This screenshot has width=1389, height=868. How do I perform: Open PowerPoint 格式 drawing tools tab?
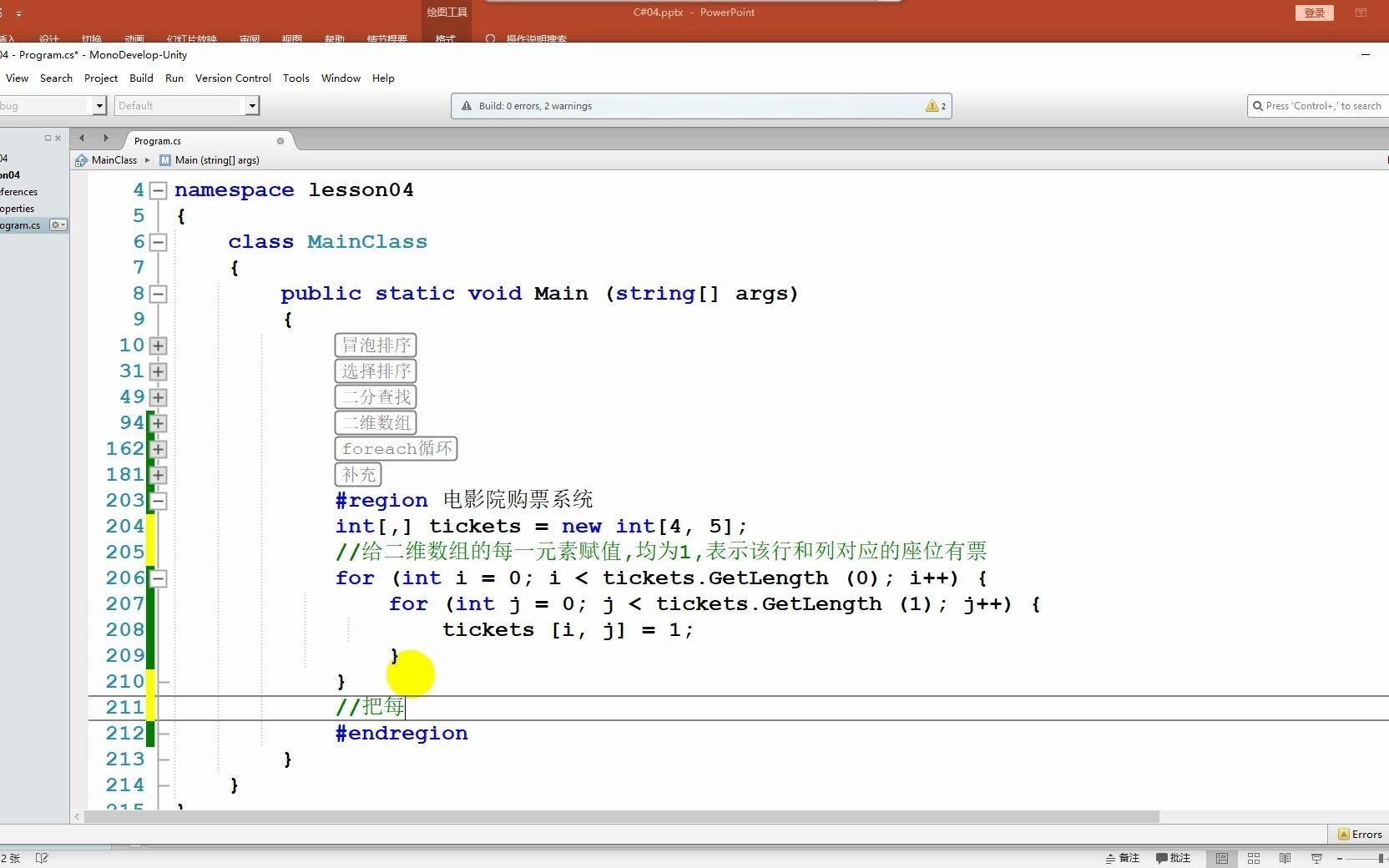(446, 38)
